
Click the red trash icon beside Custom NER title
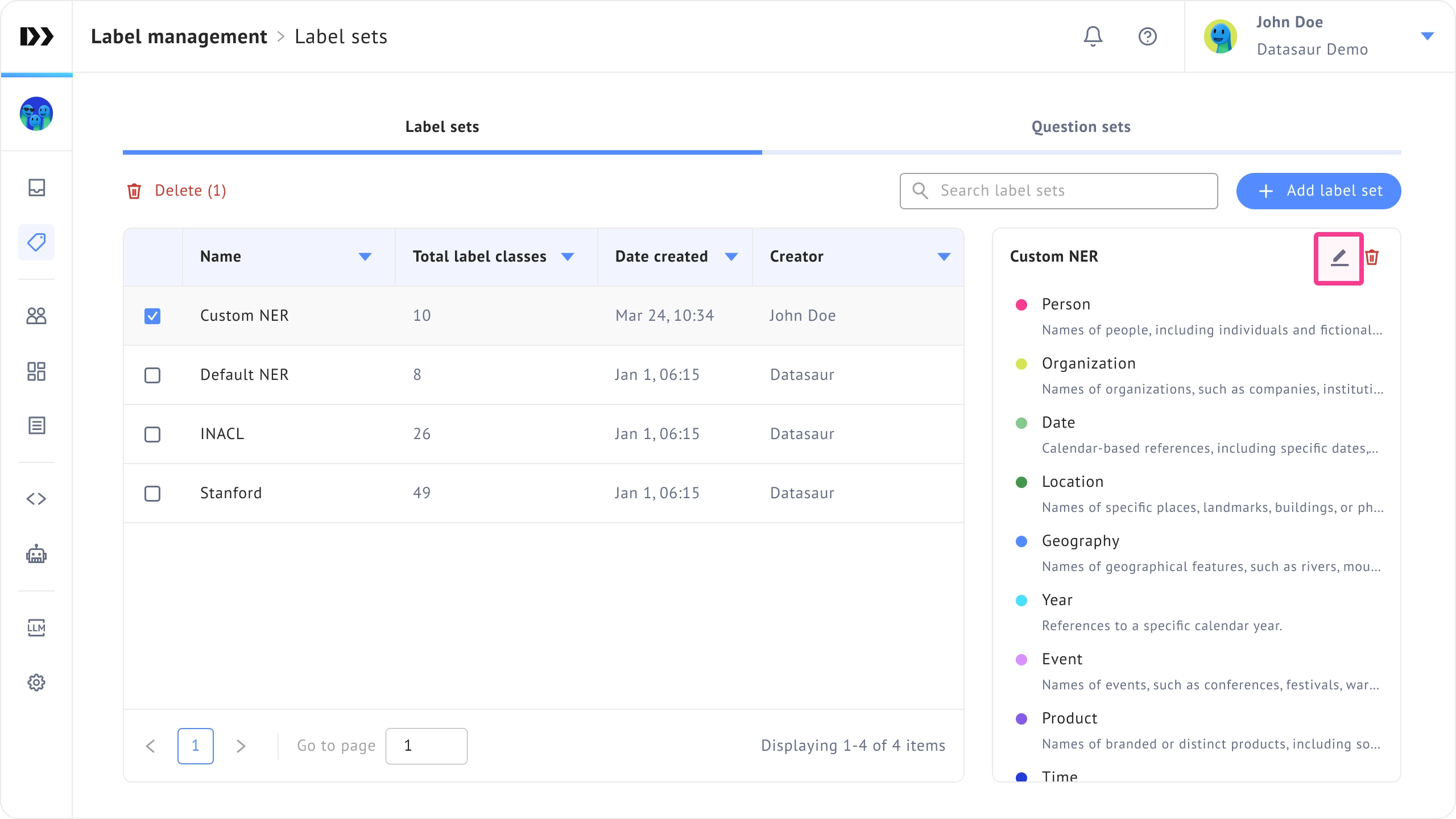(1372, 258)
